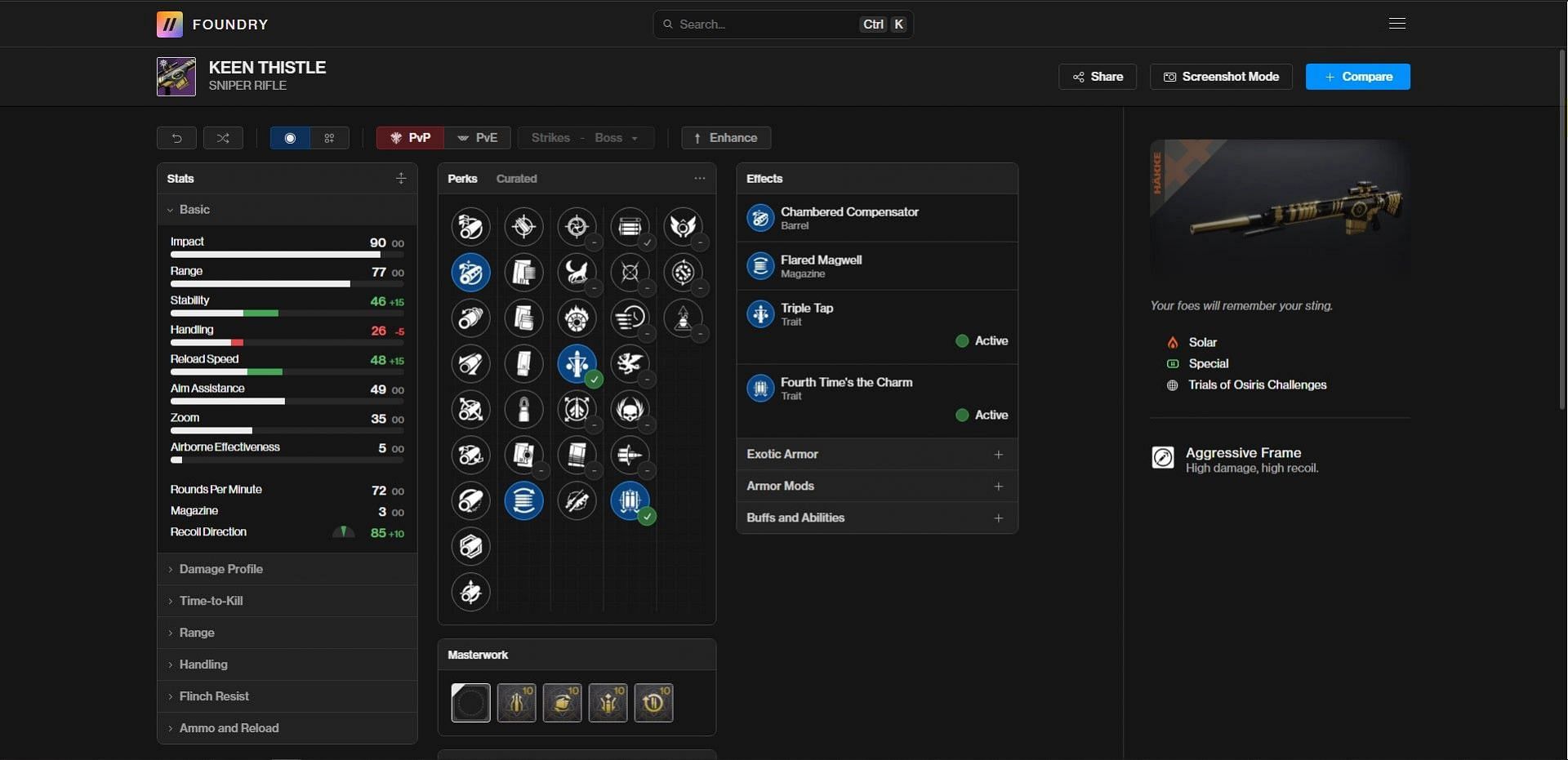The image size is (1568, 760).
Task: Click the Keen Thistle weapon thumbnail
Action: tap(176, 77)
